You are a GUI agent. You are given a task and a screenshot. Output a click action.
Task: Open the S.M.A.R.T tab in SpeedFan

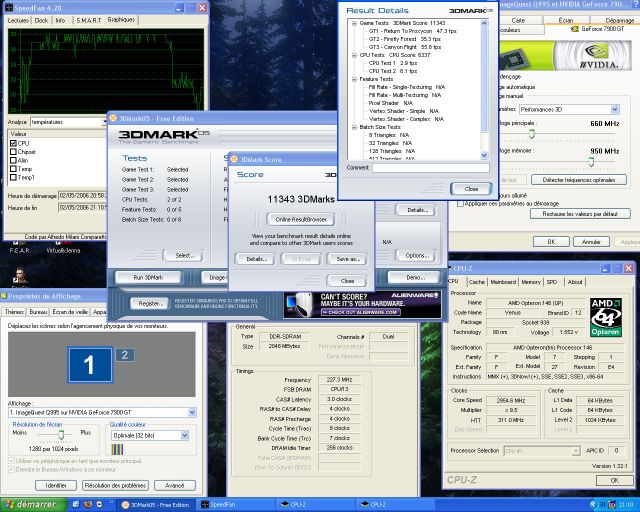pos(89,20)
